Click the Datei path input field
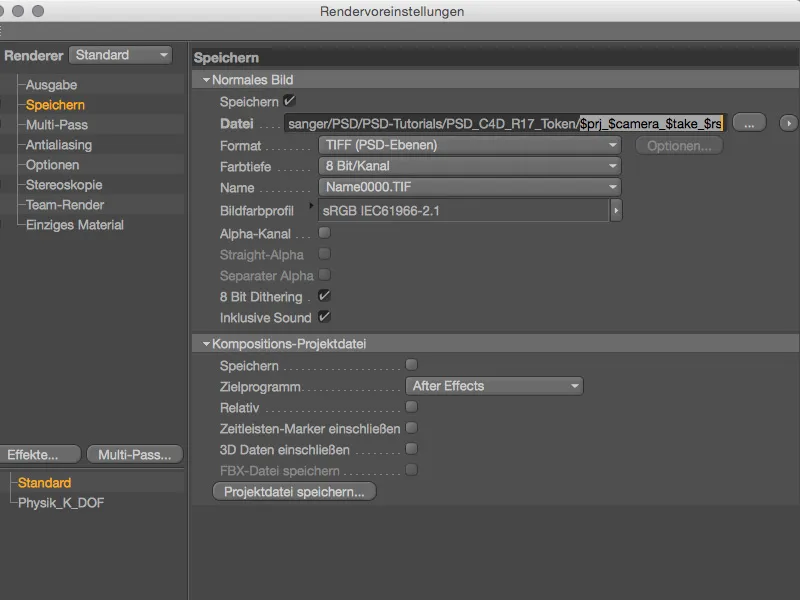Image resolution: width=800 pixels, height=600 pixels. (x=506, y=123)
